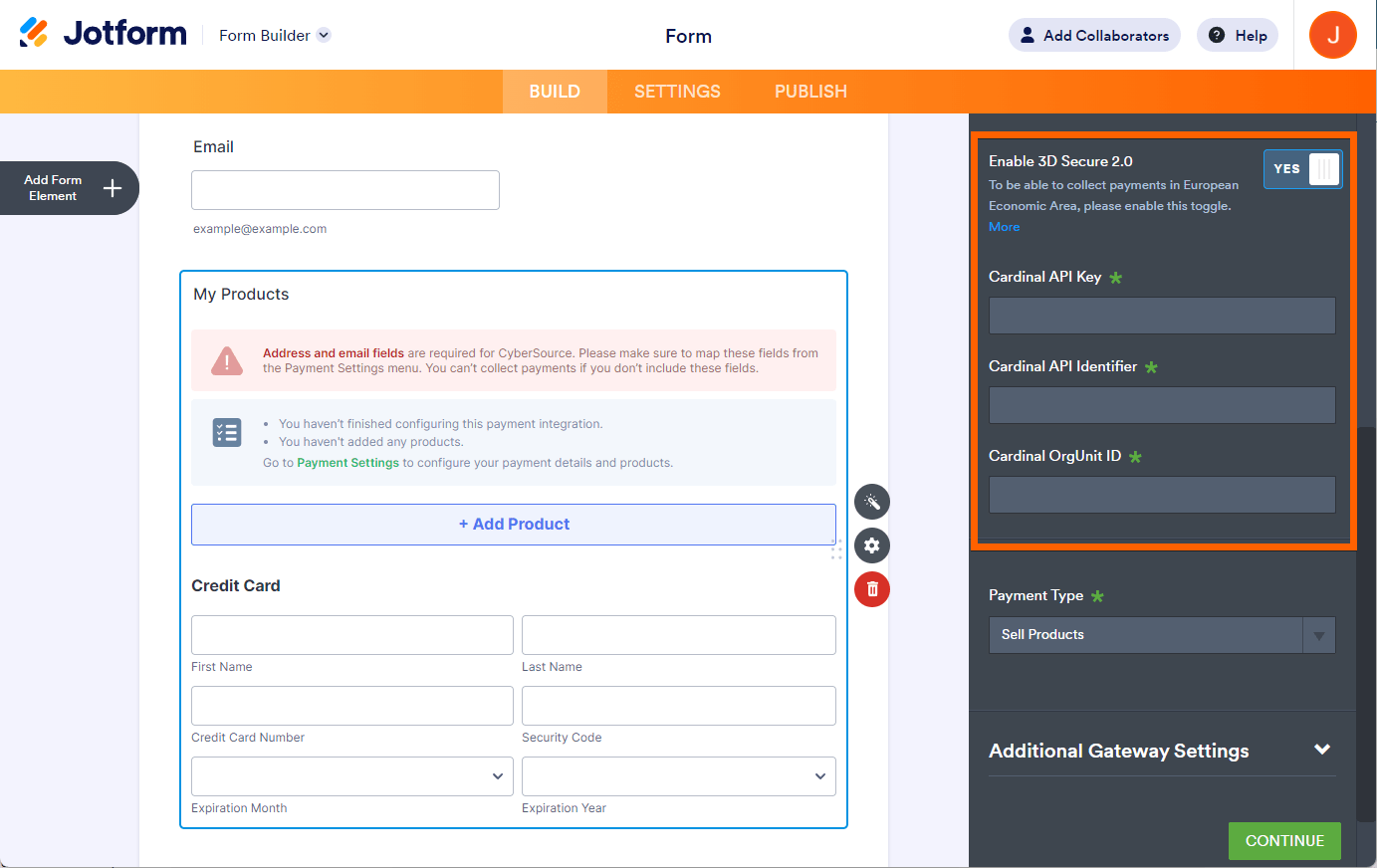The height and width of the screenshot is (868, 1377).
Task: Open the user avatar J icon
Action: [x=1332, y=35]
